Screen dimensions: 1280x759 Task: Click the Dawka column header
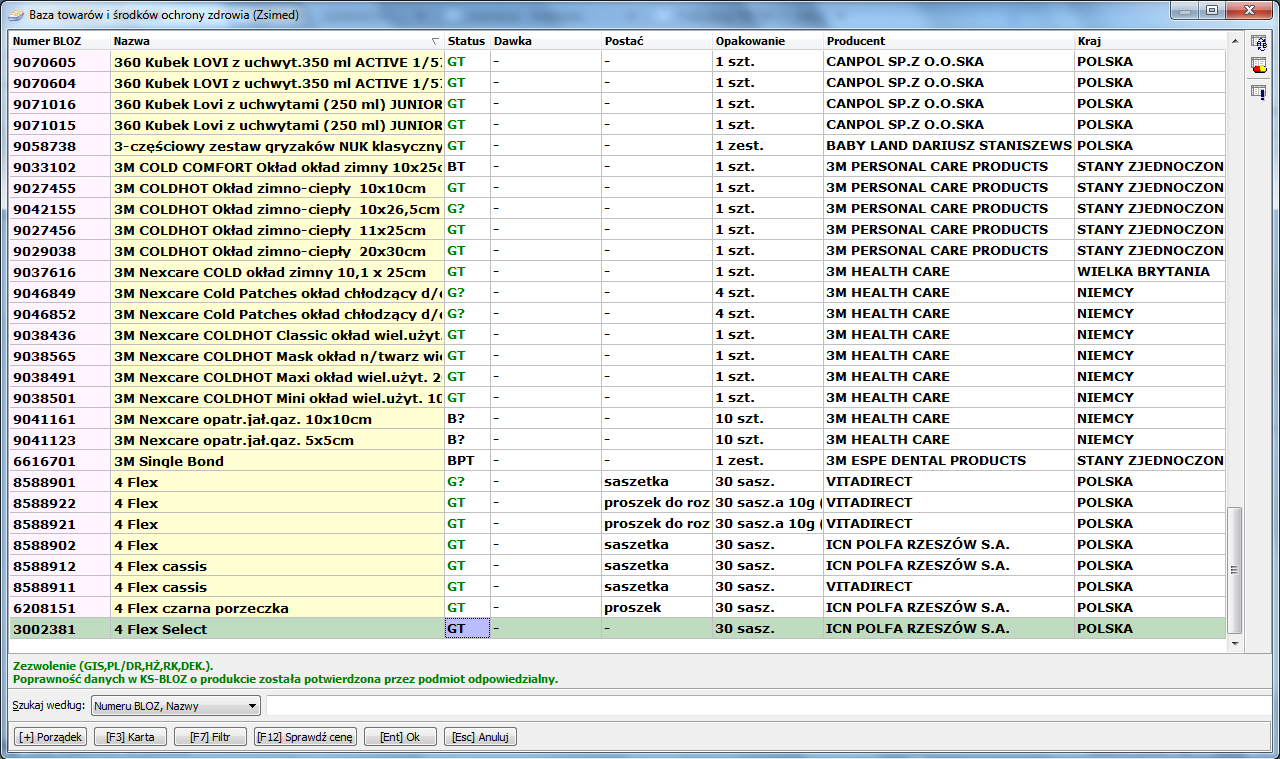coord(546,41)
